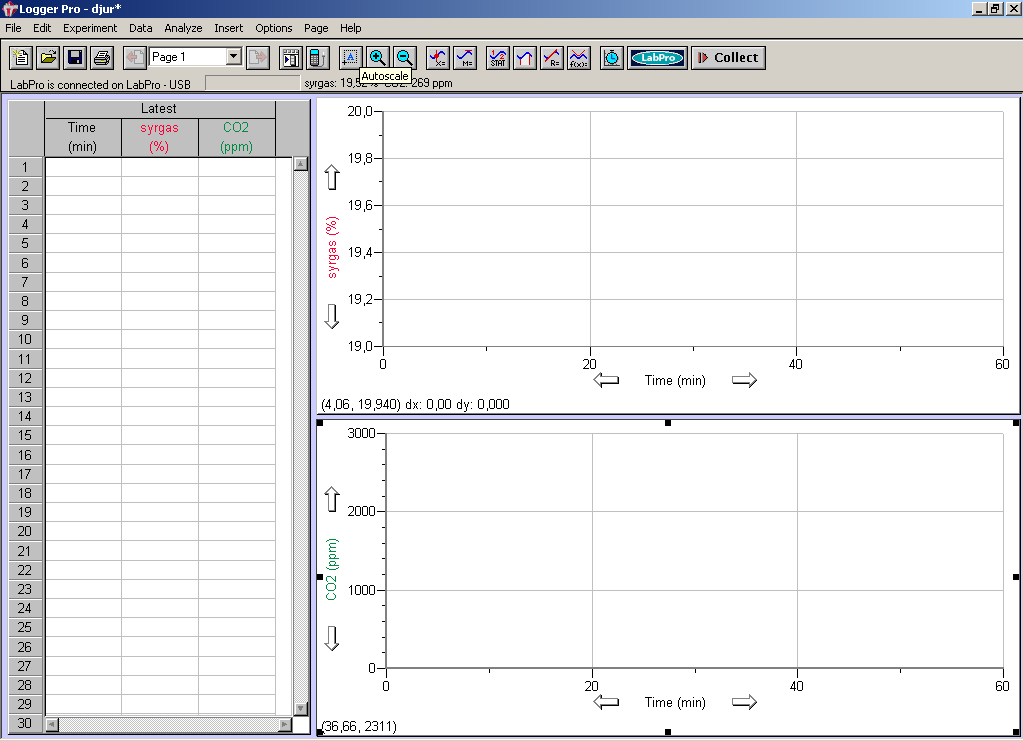Screen dimensions: 1023x741
Task: Minimize the Logger Pro window
Action: [x=979, y=8]
